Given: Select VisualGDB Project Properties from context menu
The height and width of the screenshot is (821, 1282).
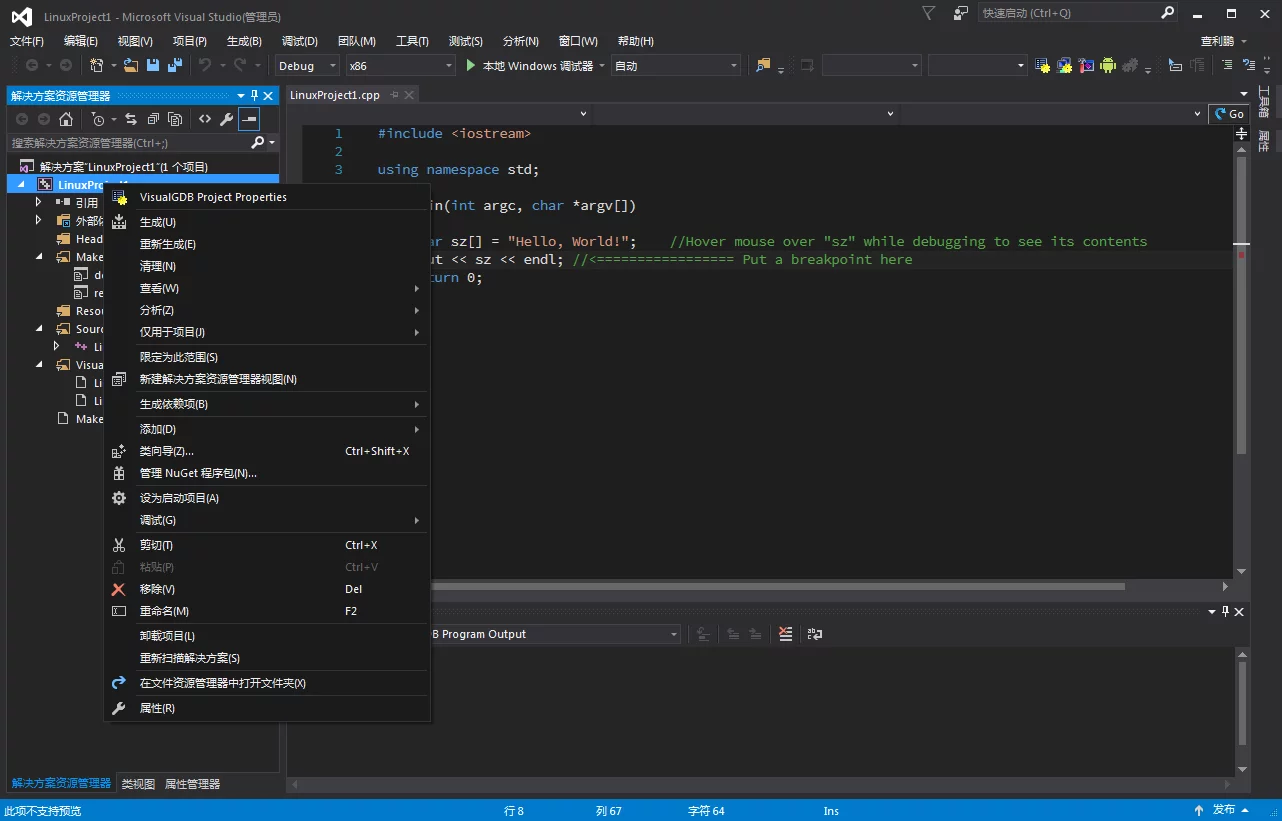Looking at the screenshot, I should tap(213, 197).
